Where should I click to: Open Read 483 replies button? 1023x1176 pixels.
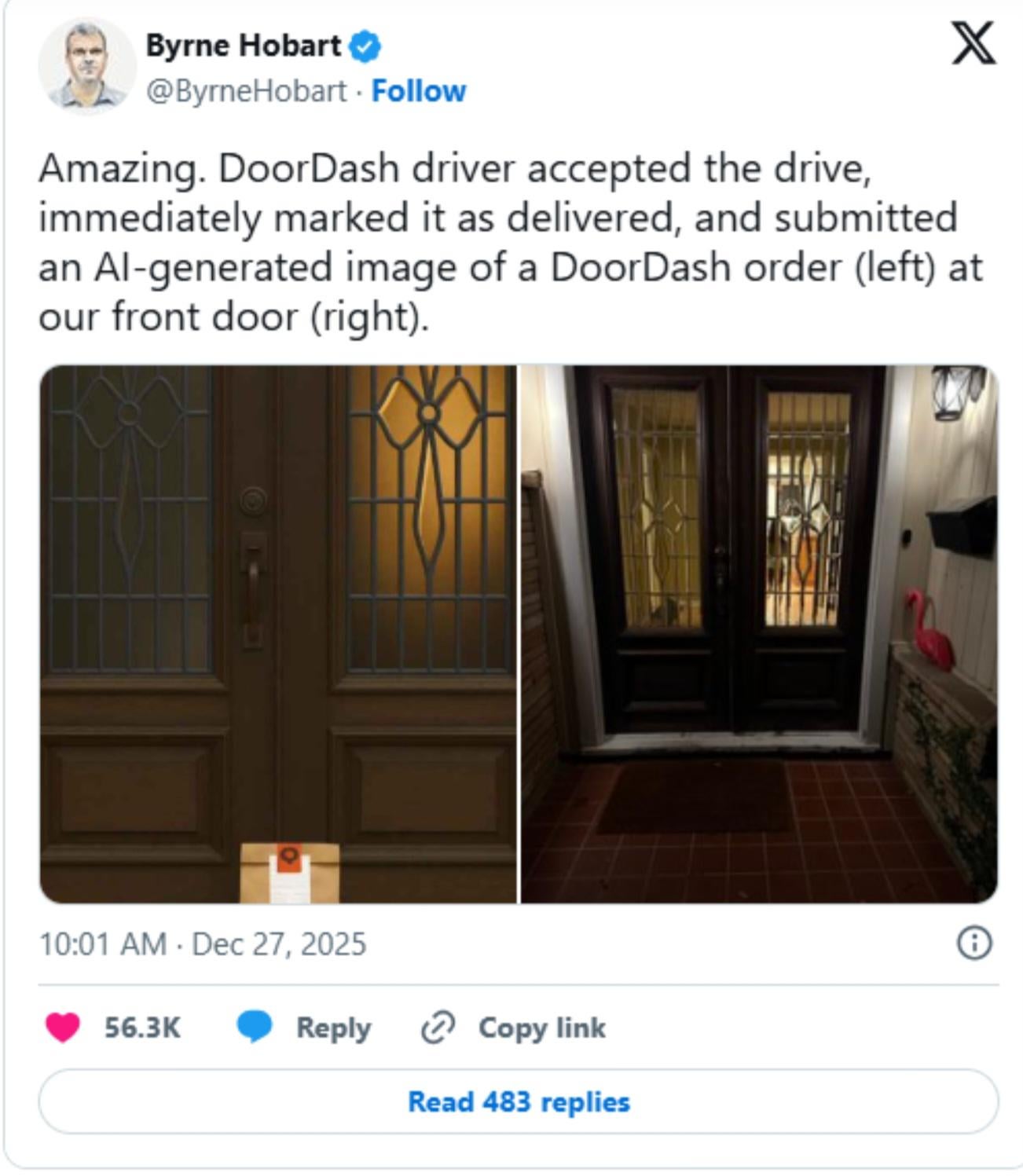(x=519, y=1101)
